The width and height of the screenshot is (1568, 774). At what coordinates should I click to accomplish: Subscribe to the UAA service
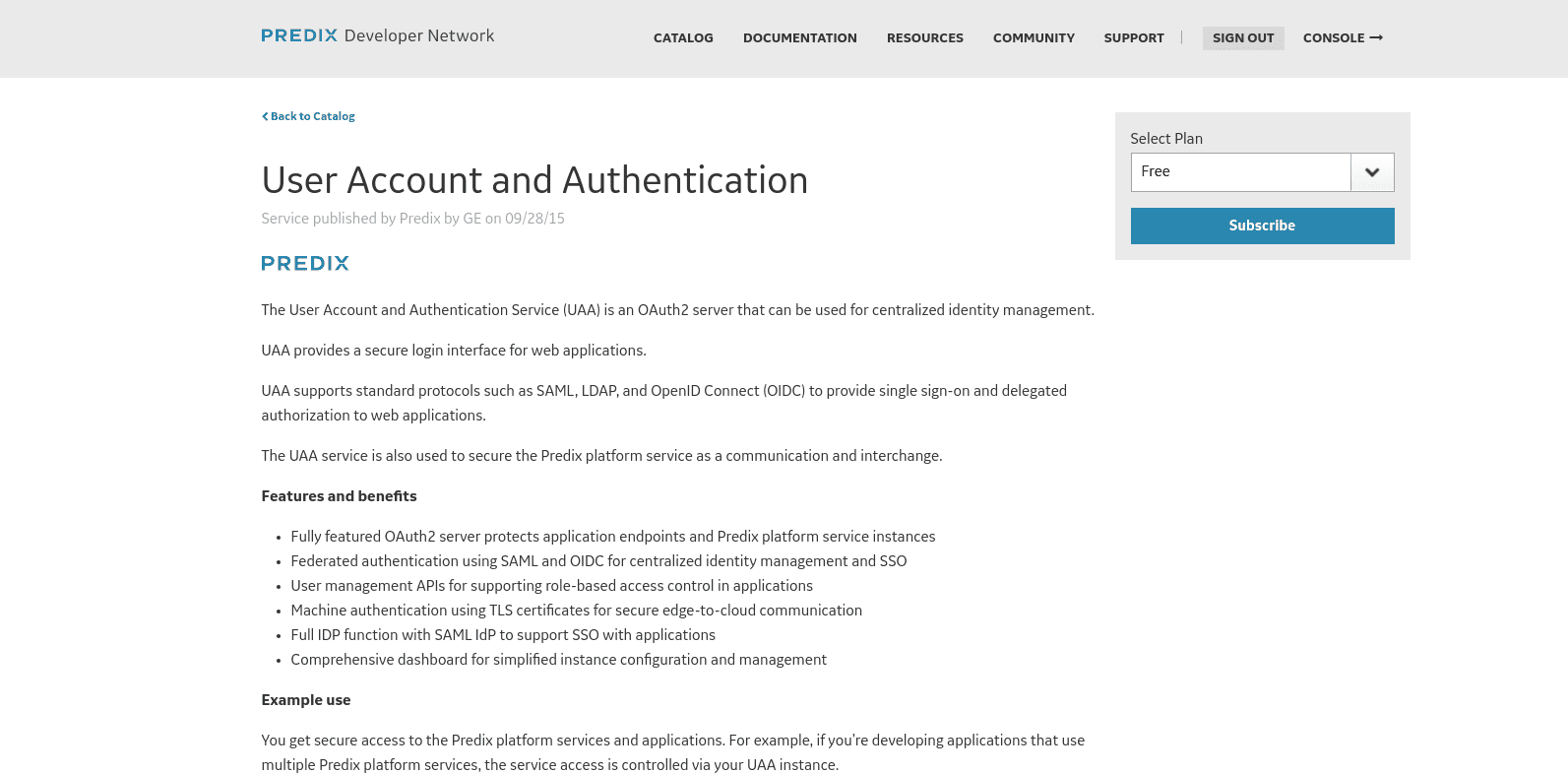point(1262,226)
